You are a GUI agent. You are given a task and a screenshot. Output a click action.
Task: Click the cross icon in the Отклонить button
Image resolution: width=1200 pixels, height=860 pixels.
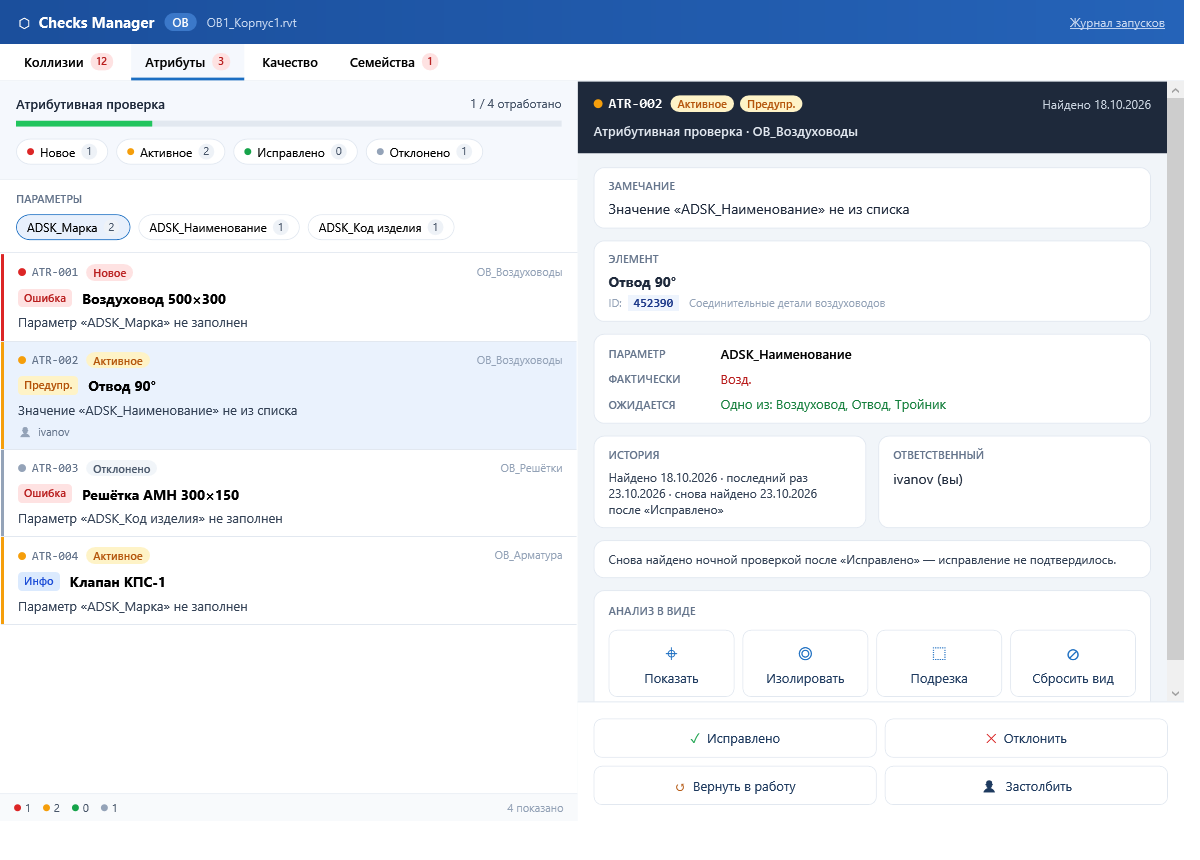[x=991, y=739]
